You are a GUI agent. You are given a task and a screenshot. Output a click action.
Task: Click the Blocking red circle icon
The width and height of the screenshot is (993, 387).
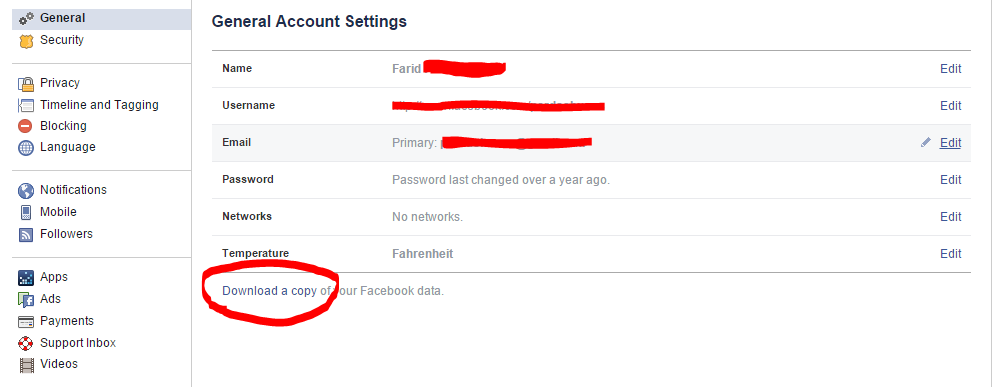pos(26,126)
